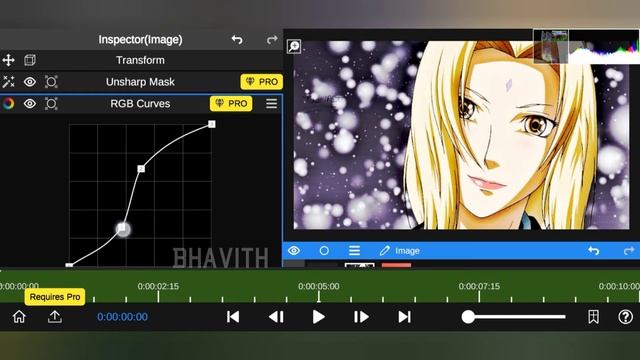The height and width of the screenshot is (360, 640).
Task: Undo using the layer bar arrow
Action: click(x=593, y=251)
